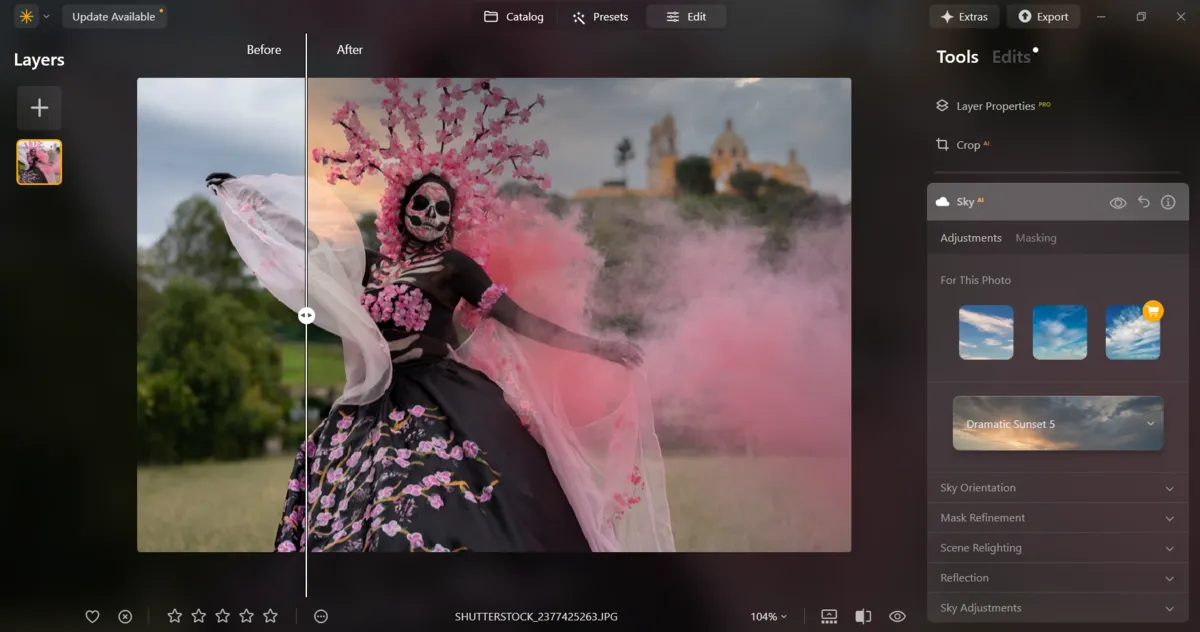Mark the photo as favorite with the heart
1200x632 pixels.
click(92, 617)
